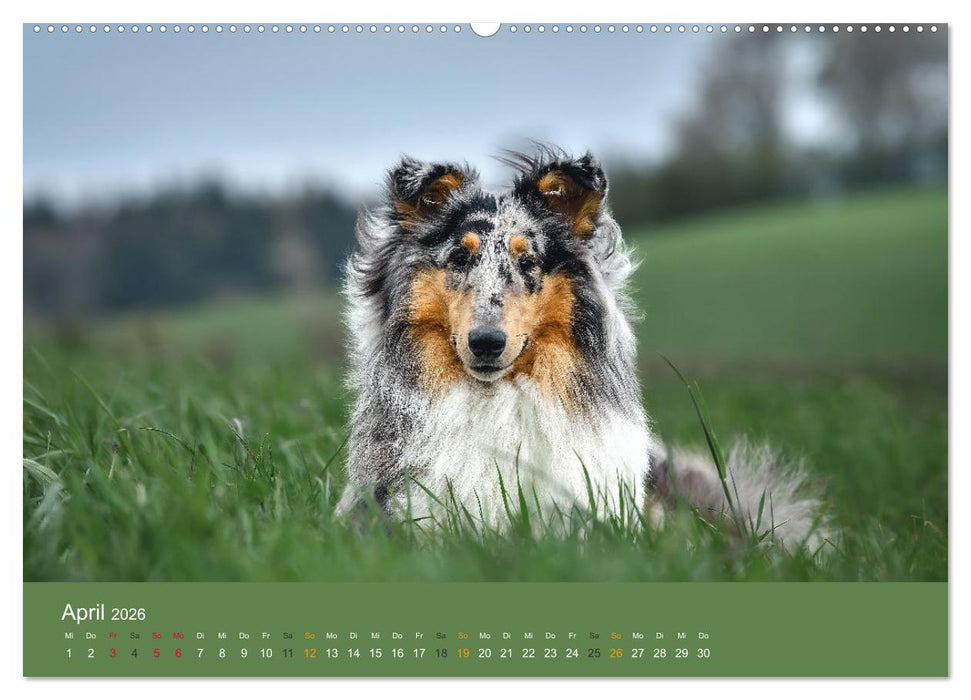Click midweek date 15

[x=374, y=652]
